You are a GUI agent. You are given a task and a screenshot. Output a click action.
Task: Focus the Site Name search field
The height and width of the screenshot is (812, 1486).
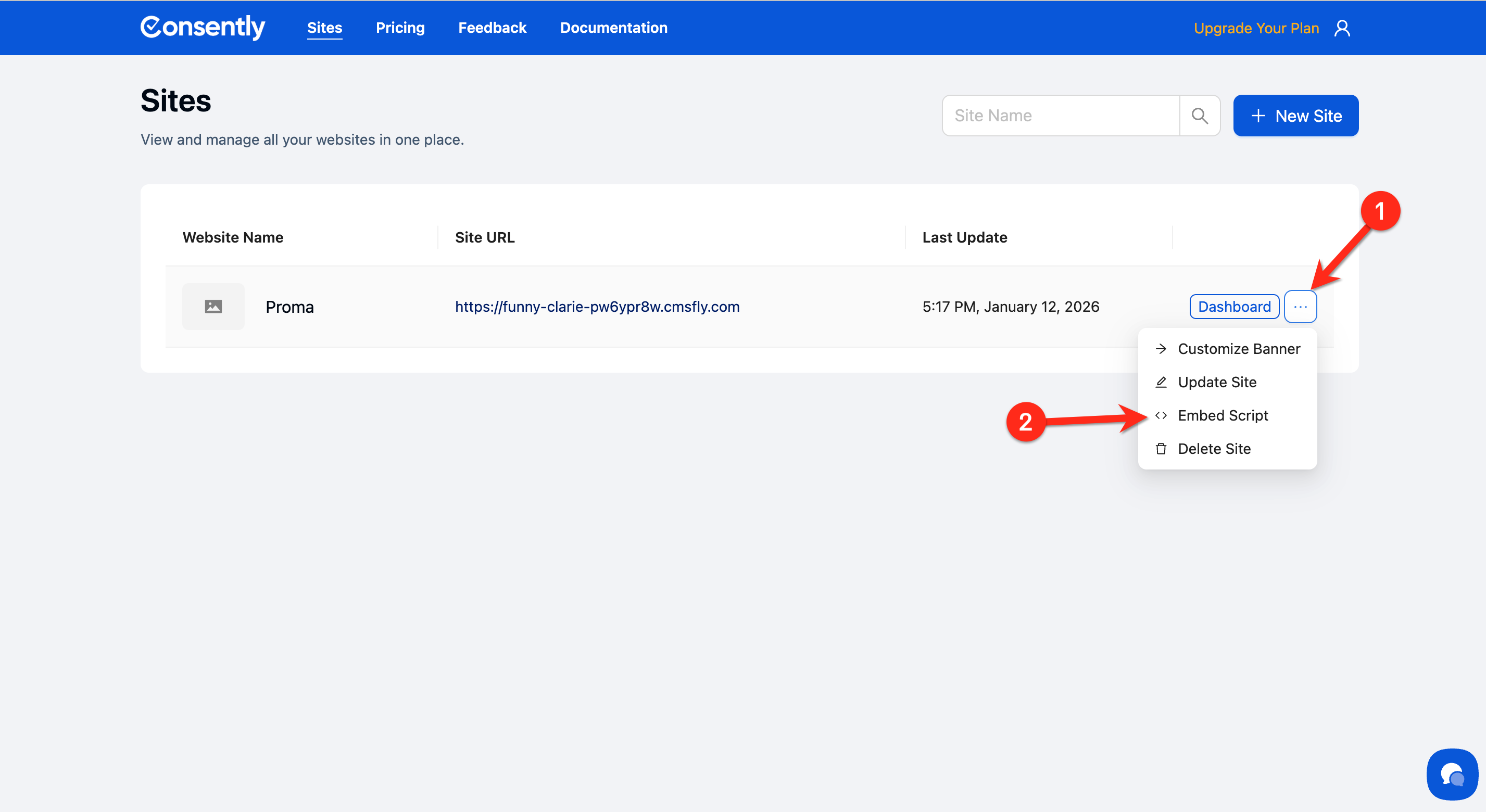pyautogui.click(x=1060, y=116)
